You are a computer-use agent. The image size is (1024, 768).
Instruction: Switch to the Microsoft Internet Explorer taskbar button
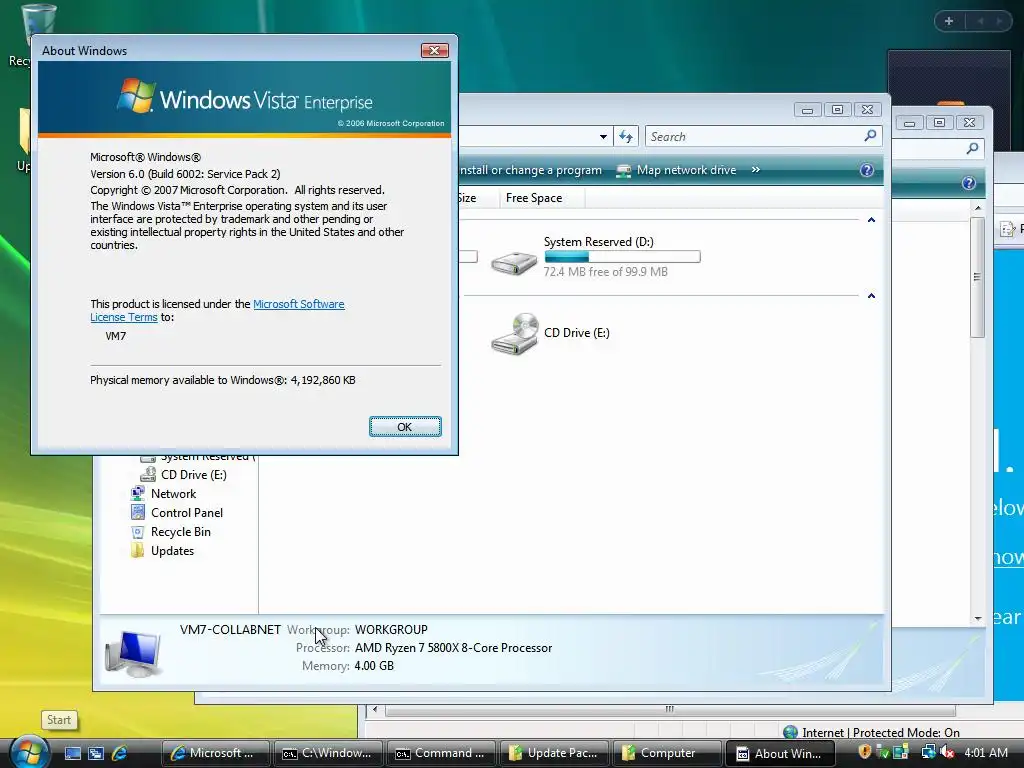coord(215,753)
